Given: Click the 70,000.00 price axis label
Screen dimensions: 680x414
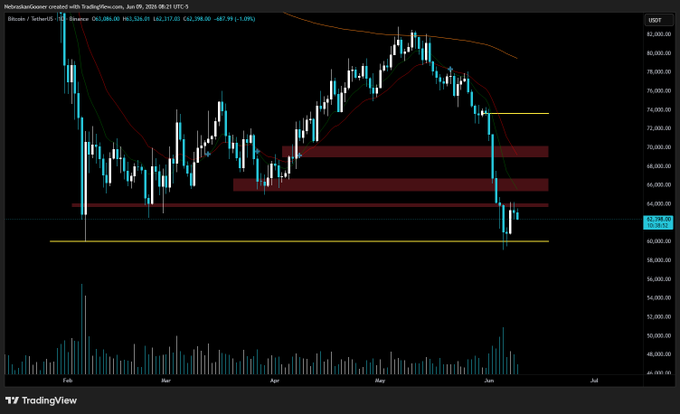Looking at the screenshot, I should coord(659,147).
